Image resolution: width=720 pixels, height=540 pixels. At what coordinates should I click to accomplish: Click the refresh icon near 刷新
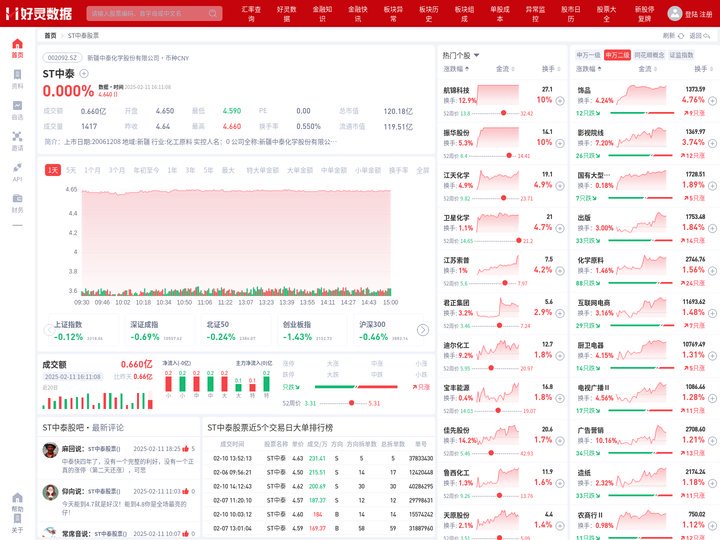681,36
